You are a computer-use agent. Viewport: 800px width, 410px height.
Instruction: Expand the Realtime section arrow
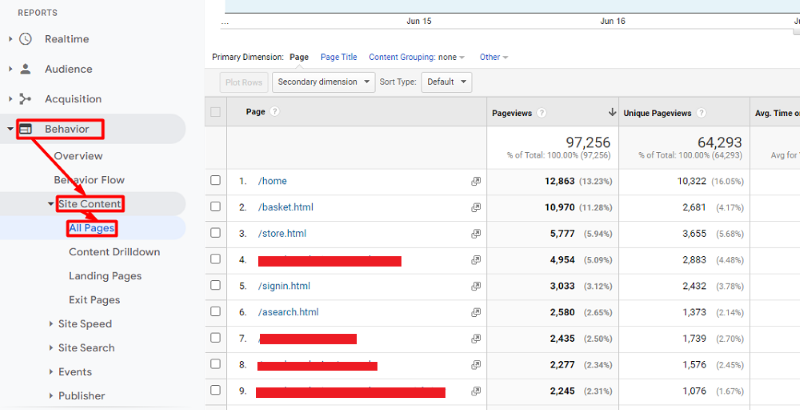(x=10, y=39)
